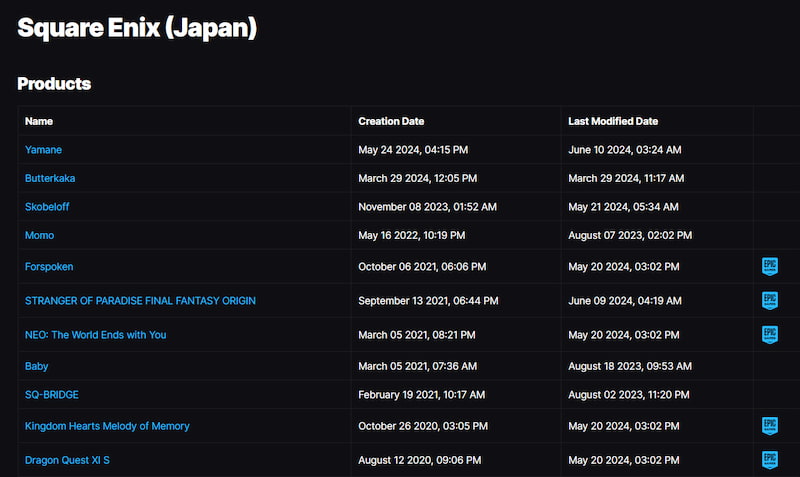
Task: Open the Skobeloff product link
Action: pos(47,207)
